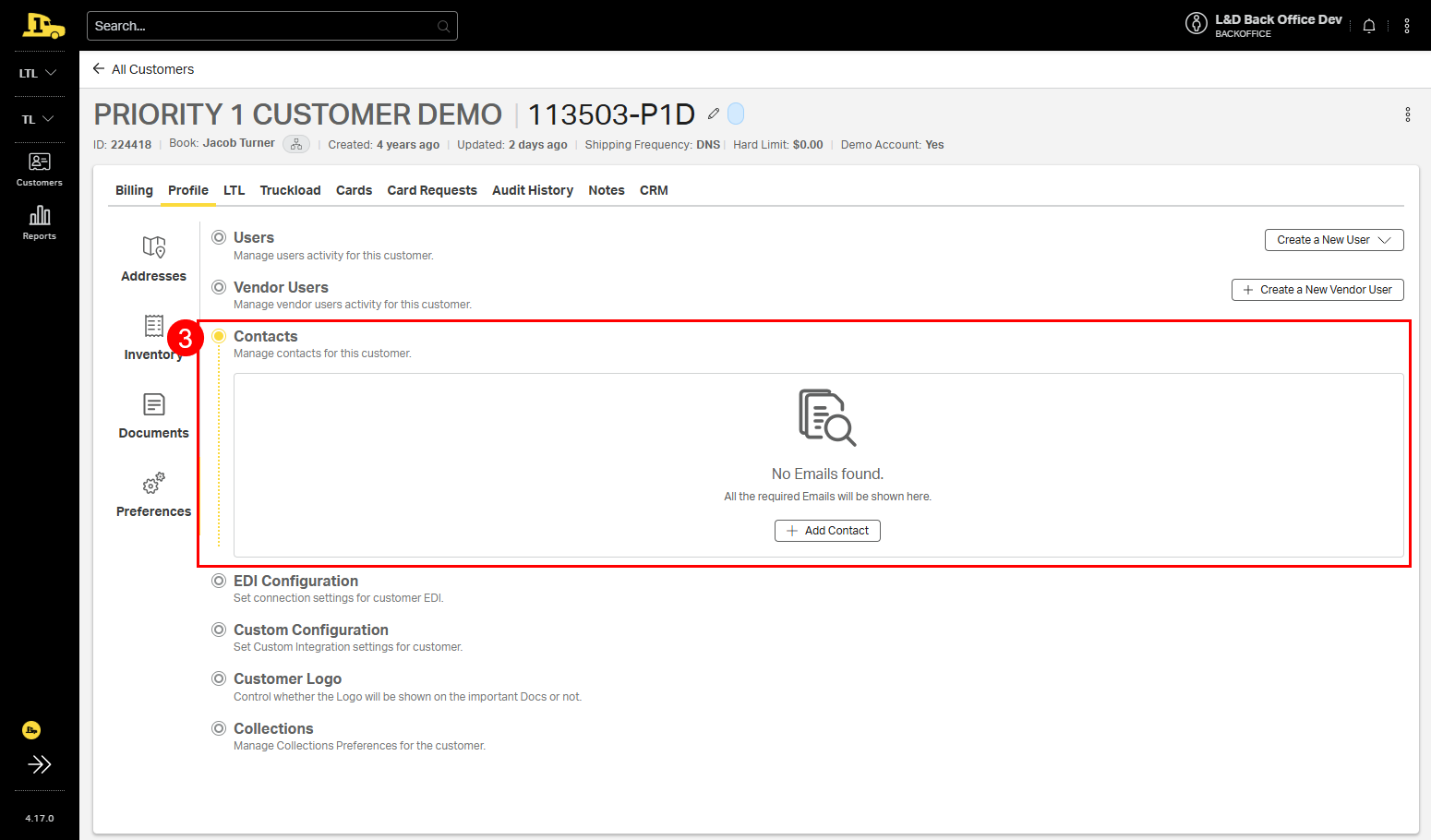Open the Notes tab

607,190
